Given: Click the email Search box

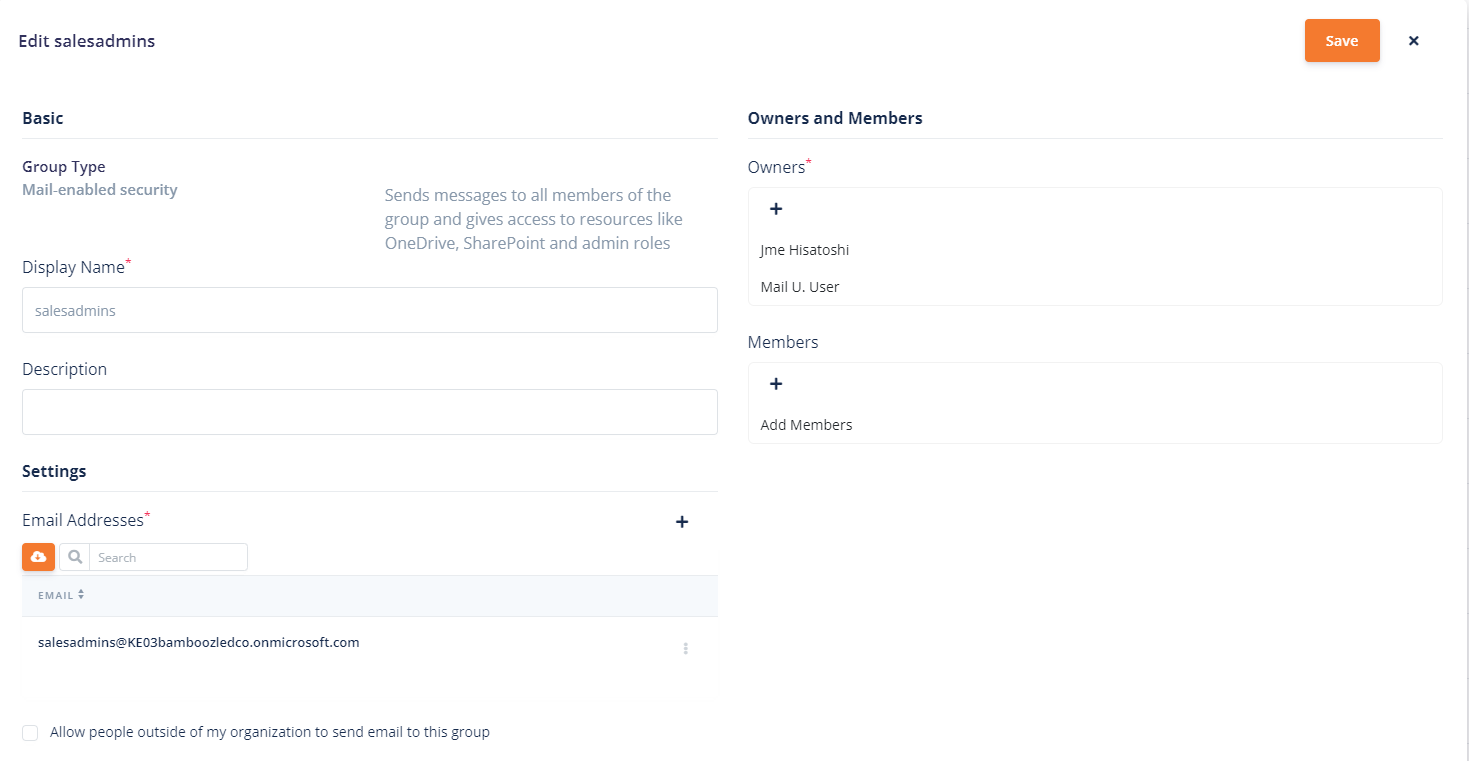Looking at the screenshot, I should (x=168, y=557).
